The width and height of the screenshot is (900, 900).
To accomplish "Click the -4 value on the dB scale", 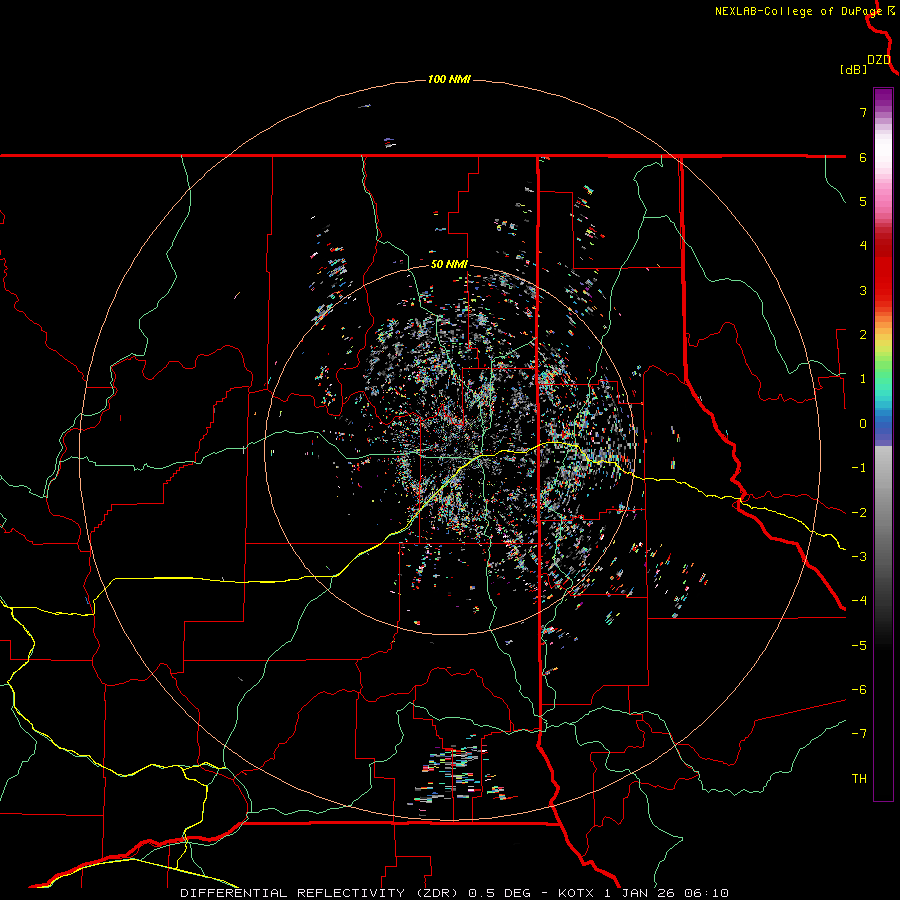I will [x=859, y=601].
